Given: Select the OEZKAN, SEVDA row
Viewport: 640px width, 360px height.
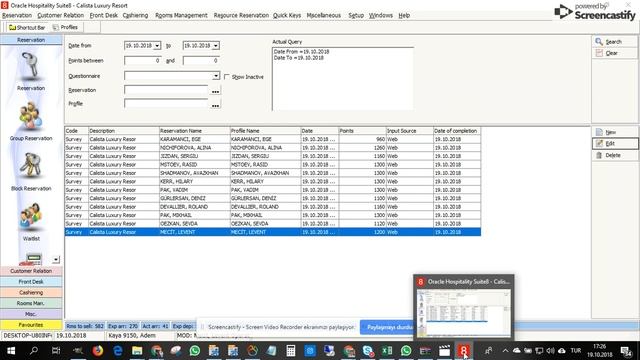Looking at the screenshot, I should tap(273, 224).
